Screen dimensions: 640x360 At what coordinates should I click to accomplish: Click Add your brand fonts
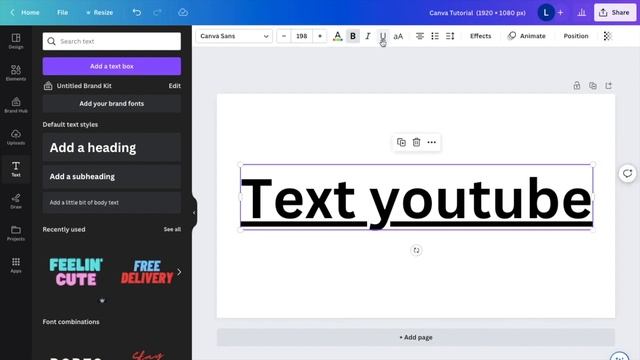(x=112, y=104)
